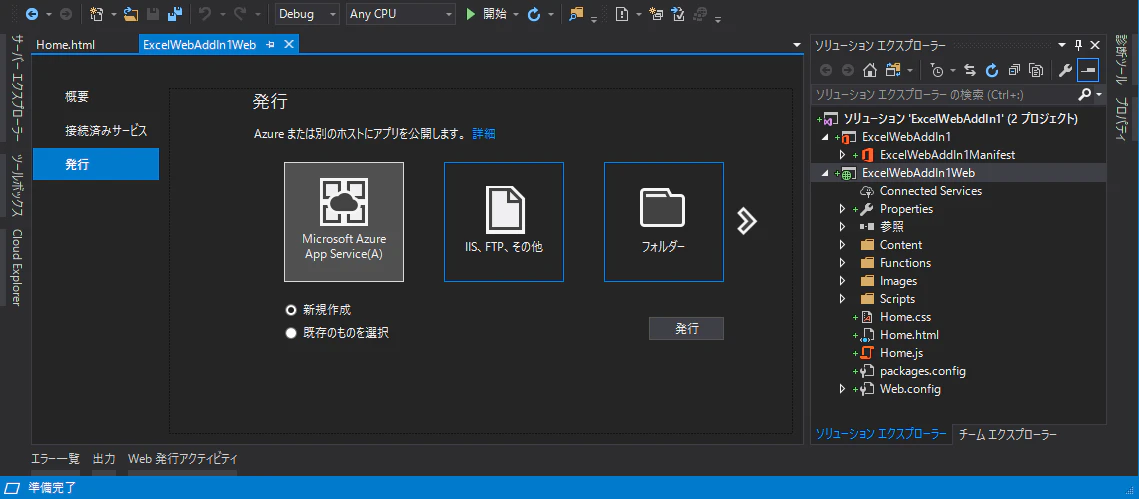
Task: Click the Collapse All icon in Solution Explorer
Action: click(1014, 70)
